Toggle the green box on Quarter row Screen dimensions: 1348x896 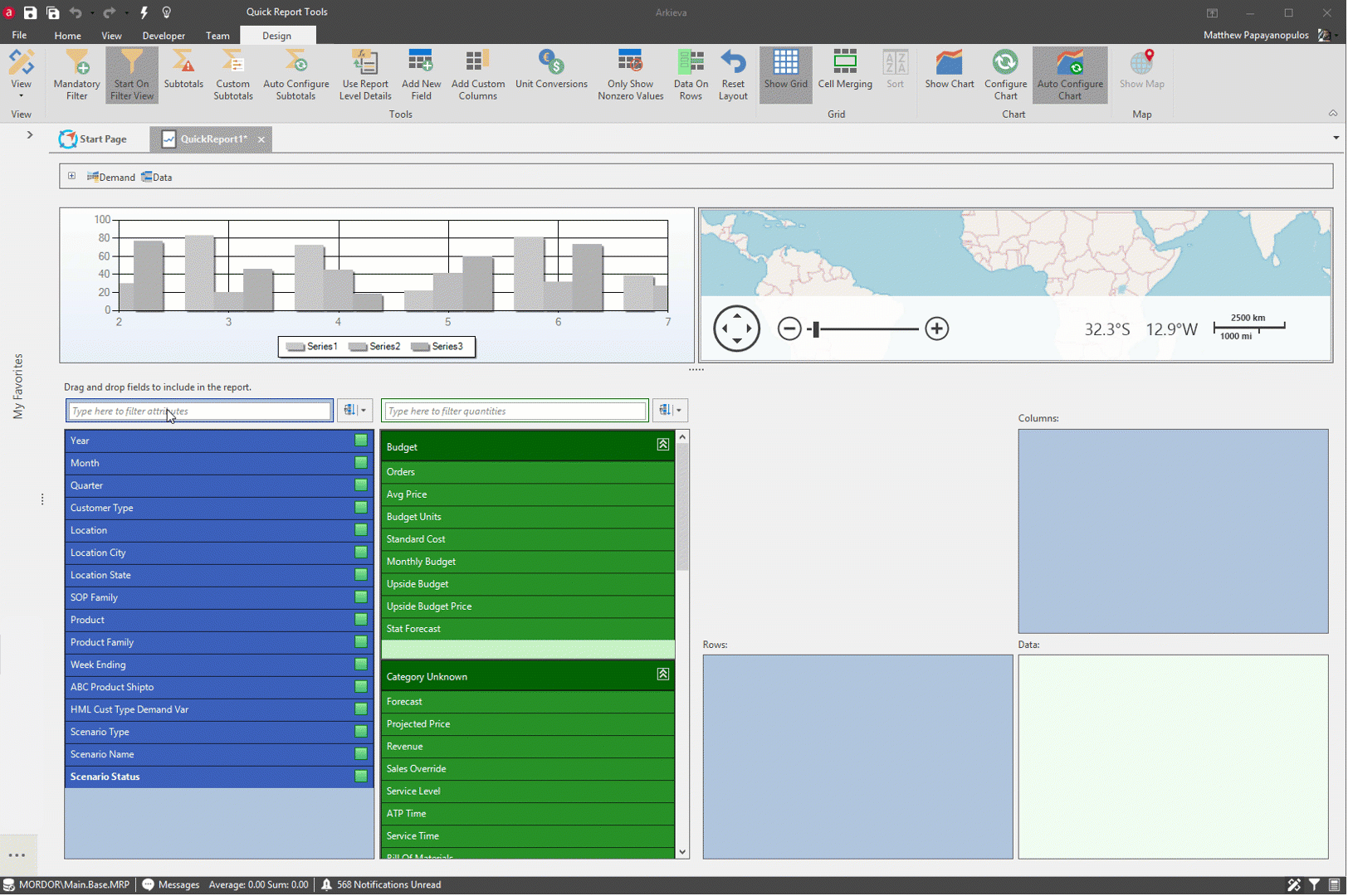(x=361, y=485)
